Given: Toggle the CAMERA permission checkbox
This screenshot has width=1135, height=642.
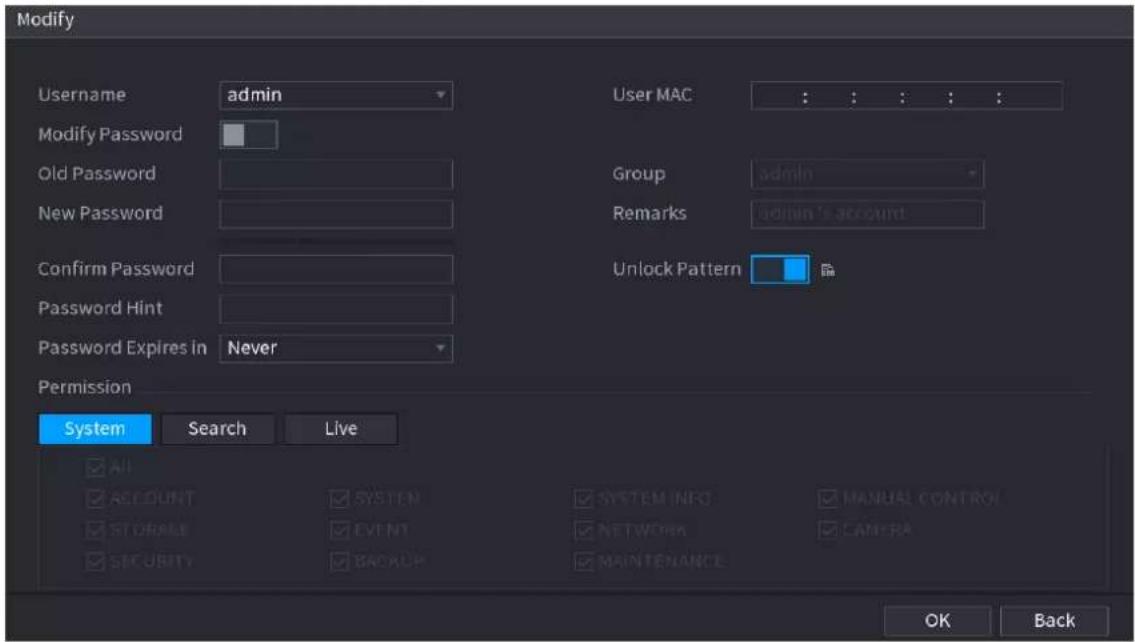Looking at the screenshot, I should pos(828,530).
